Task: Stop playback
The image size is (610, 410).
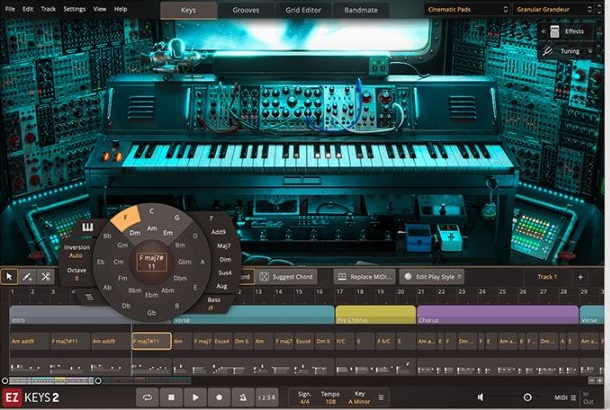Action: 171,397
